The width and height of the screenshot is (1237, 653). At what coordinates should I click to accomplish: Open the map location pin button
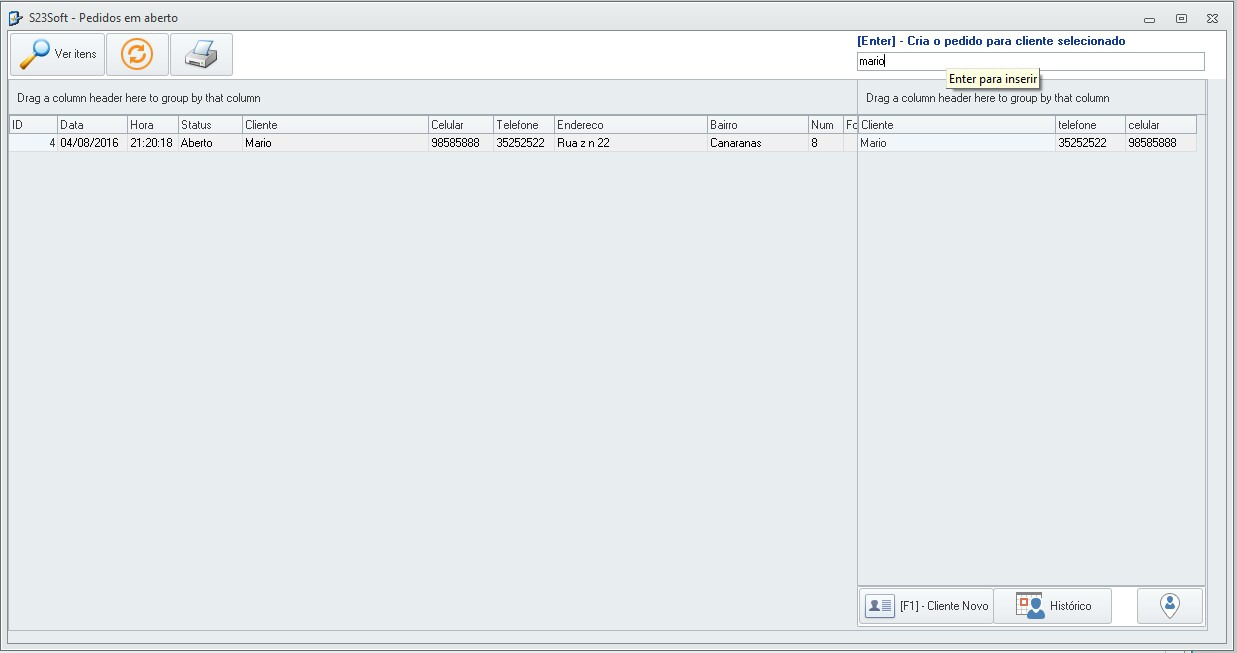tap(1169, 606)
